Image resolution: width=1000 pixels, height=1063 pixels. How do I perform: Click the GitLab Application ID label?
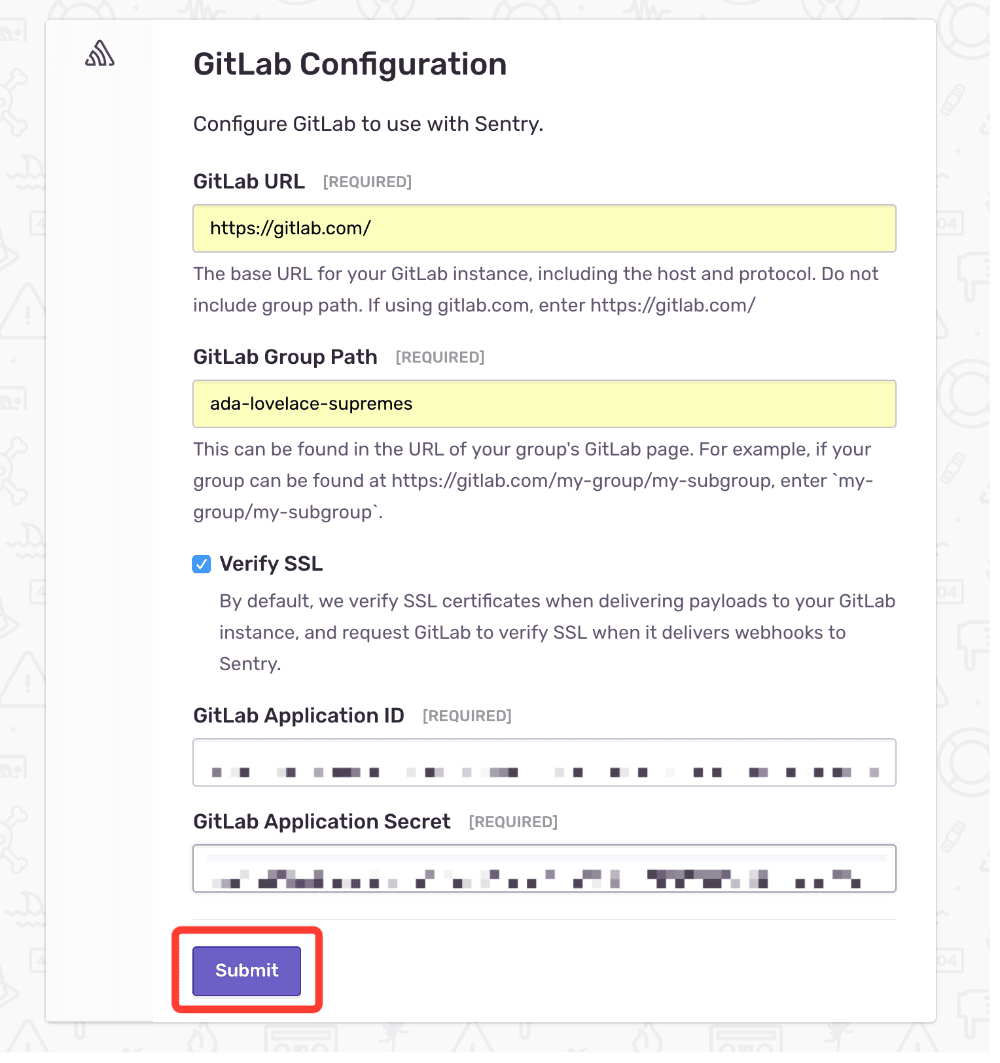[x=298, y=715]
